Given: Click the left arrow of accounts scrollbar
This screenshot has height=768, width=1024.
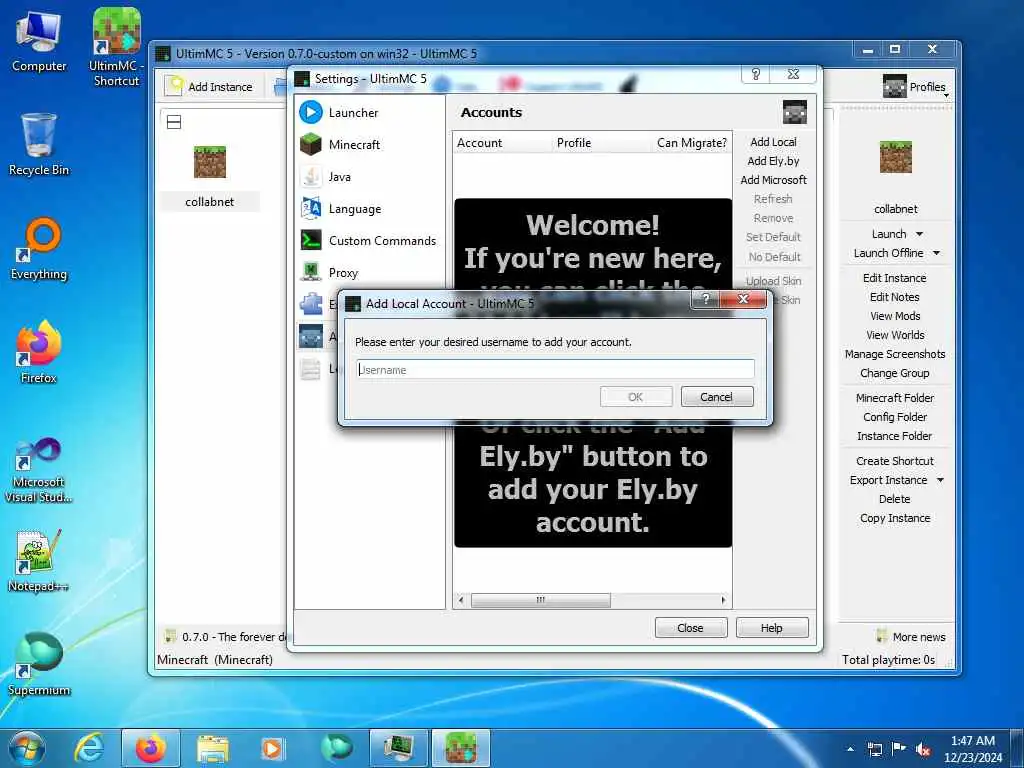Looking at the screenshot, I should tap(461, 600).
